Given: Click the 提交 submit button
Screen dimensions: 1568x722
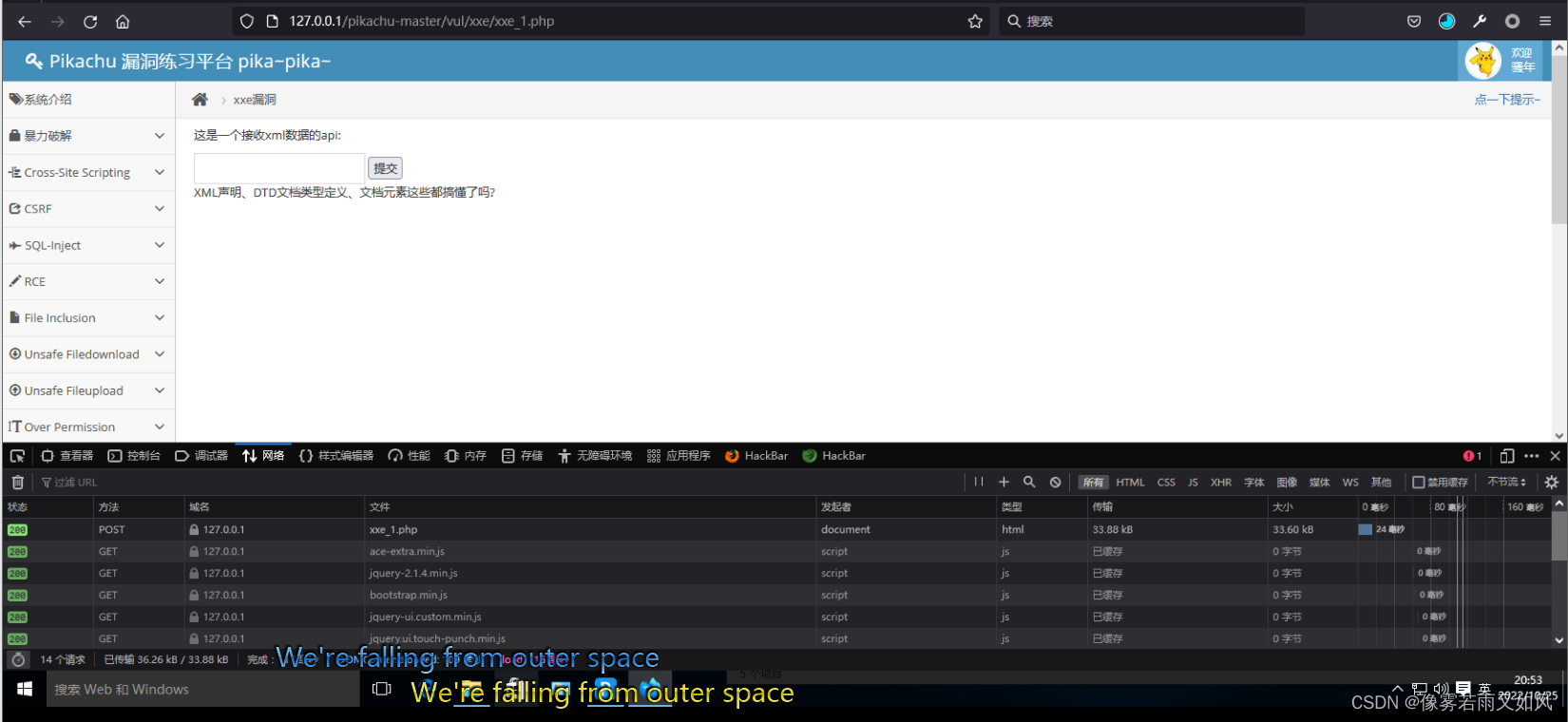Looking at the screenshot, I should [385, 168].
